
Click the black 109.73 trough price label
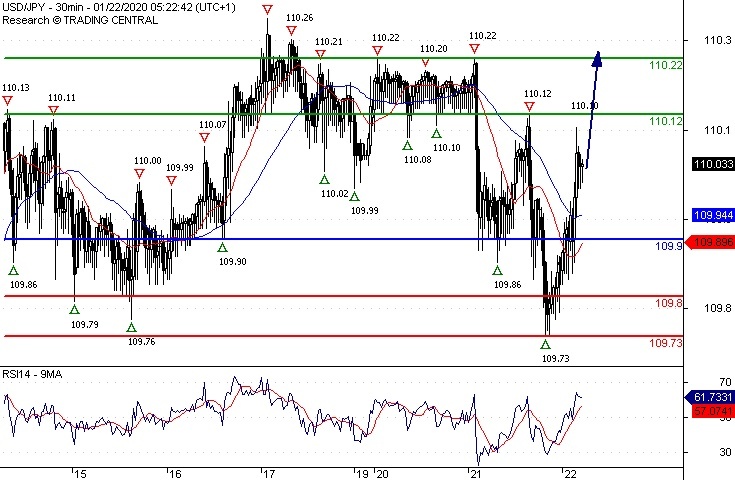pyautogui.click(x=556, y=359)
